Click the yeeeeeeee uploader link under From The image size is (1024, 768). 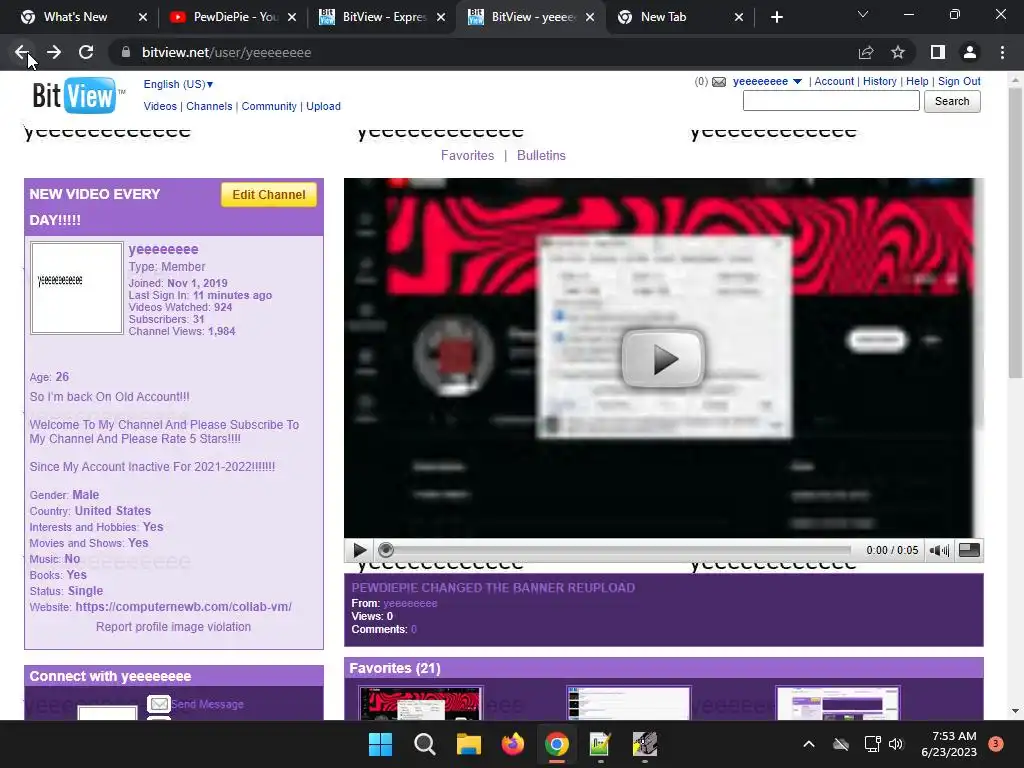coord(410,603)
